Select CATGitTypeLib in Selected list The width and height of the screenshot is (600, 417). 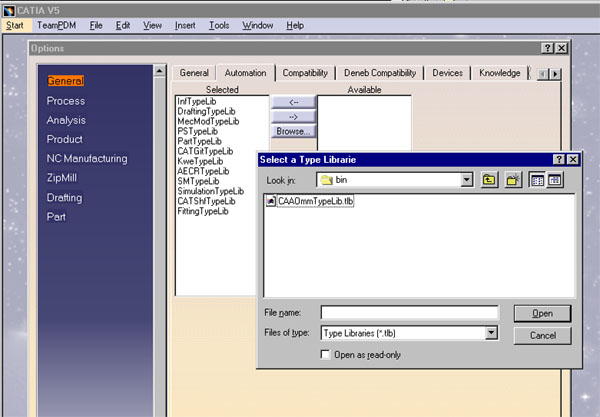point(205,151)
